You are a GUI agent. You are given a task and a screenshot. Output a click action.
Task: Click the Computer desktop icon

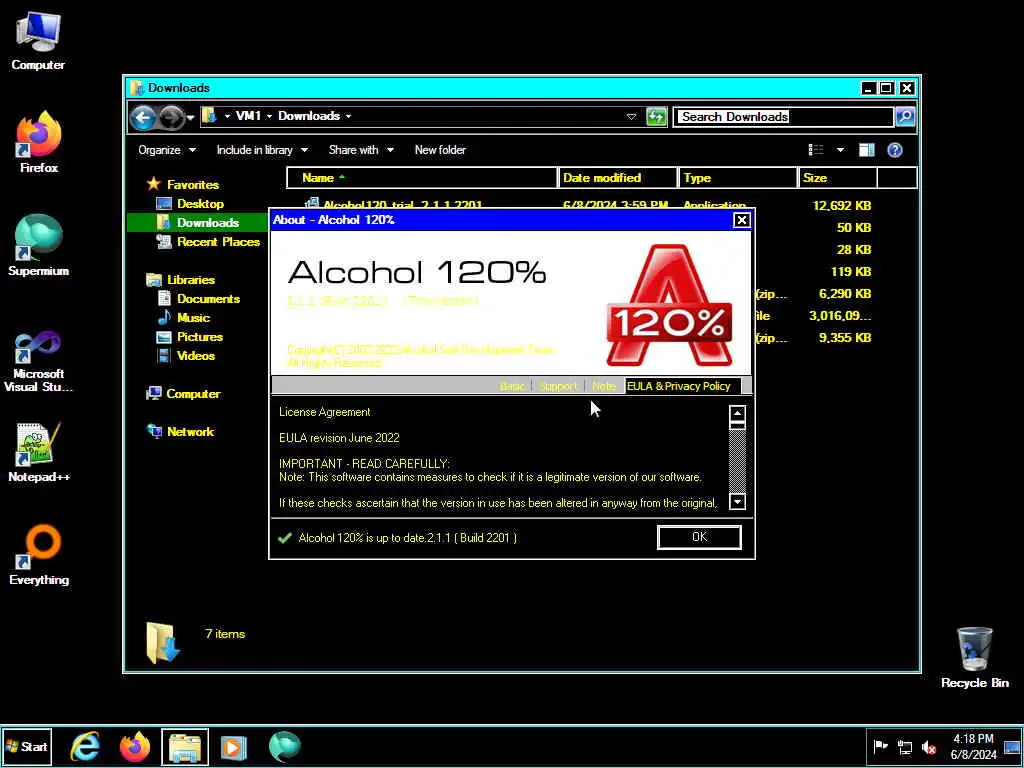(x=38, y=42)
